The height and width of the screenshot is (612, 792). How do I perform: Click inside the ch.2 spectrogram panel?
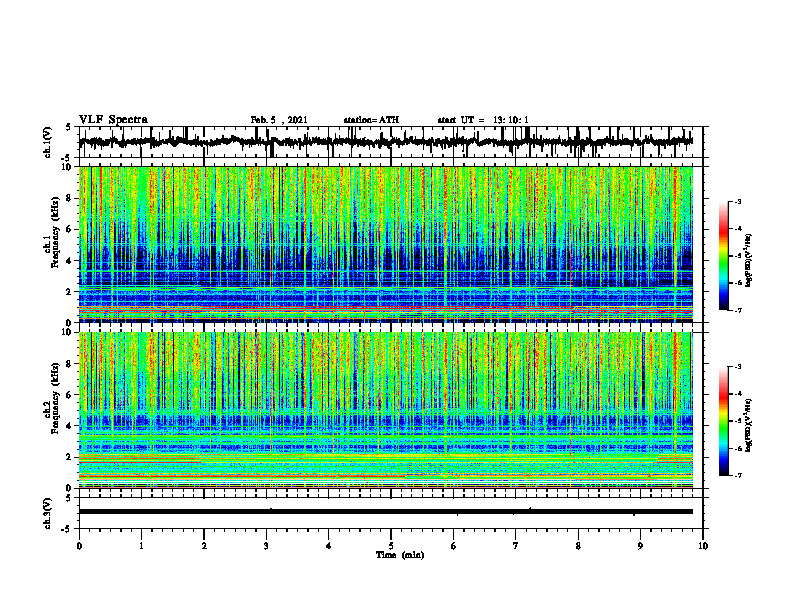pos(385,410)
